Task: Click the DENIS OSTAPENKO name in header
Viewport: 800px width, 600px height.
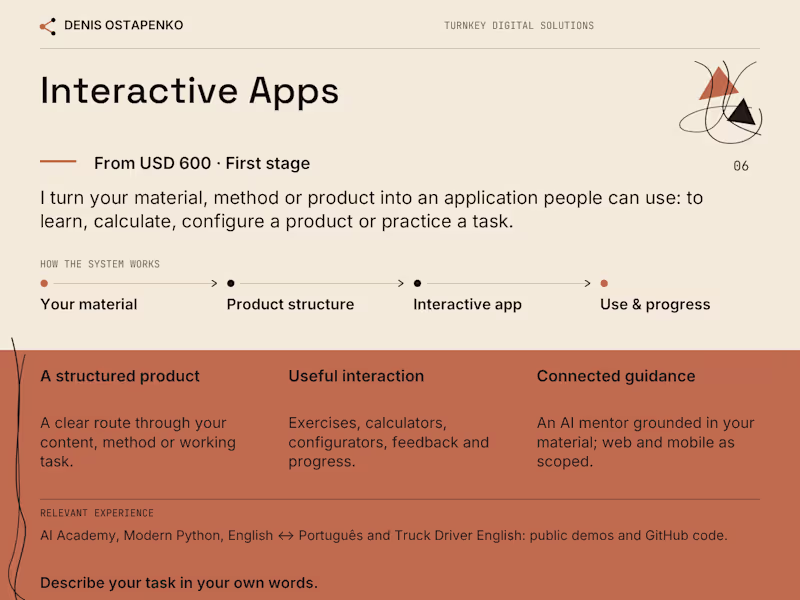Action: pyautogui.click(x=123, y=25)
